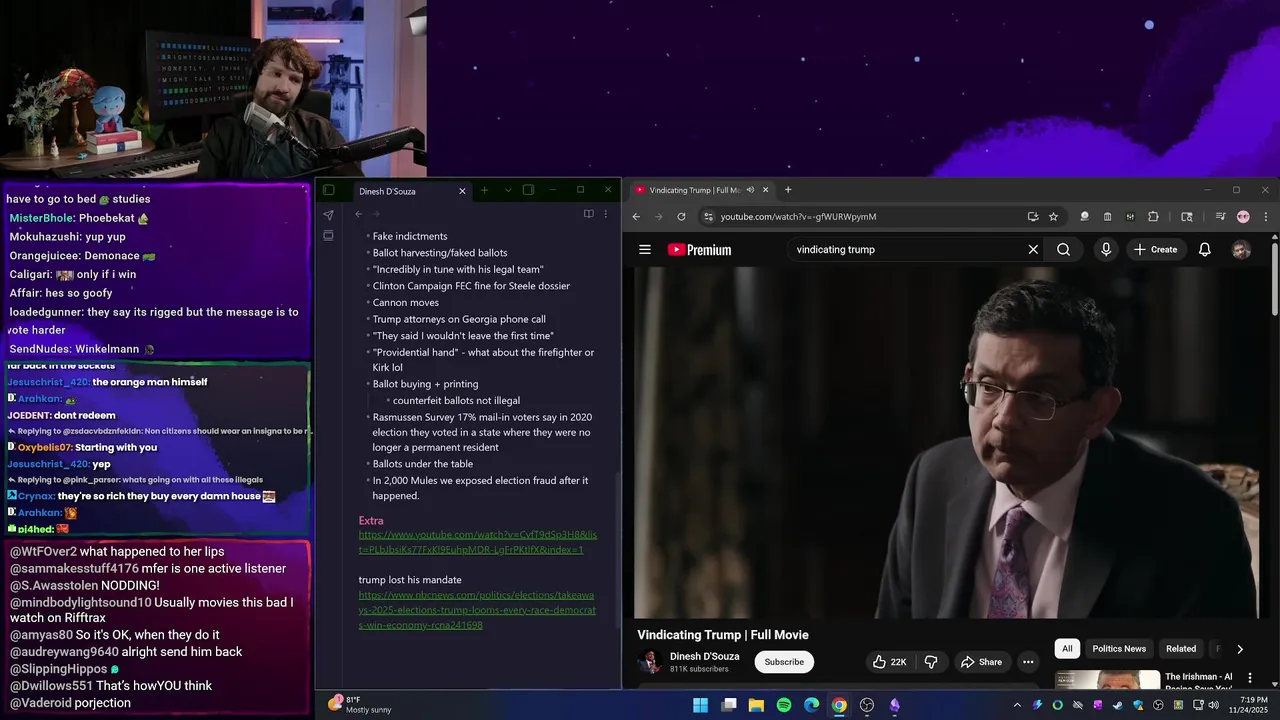Open Spotify from taskbar

click(x=784, y=705)
